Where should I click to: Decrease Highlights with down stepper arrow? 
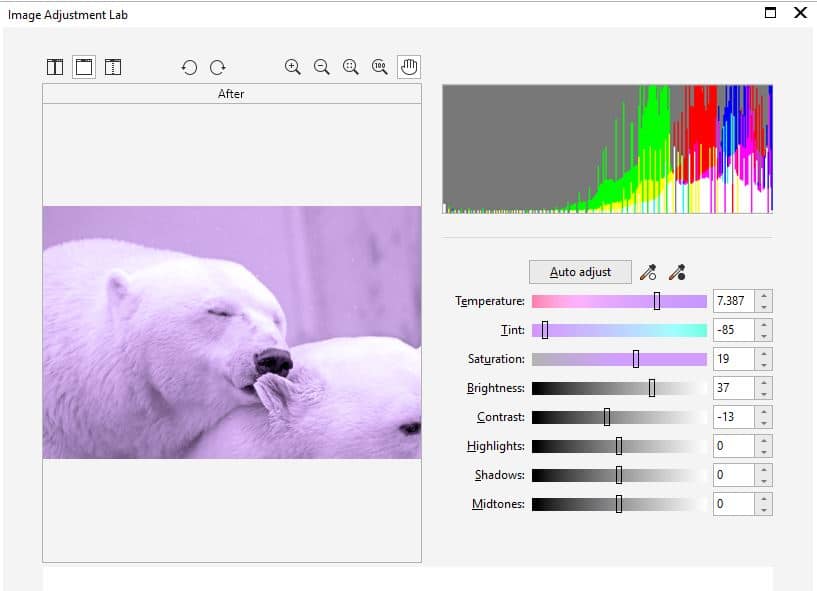pos(764,451)
